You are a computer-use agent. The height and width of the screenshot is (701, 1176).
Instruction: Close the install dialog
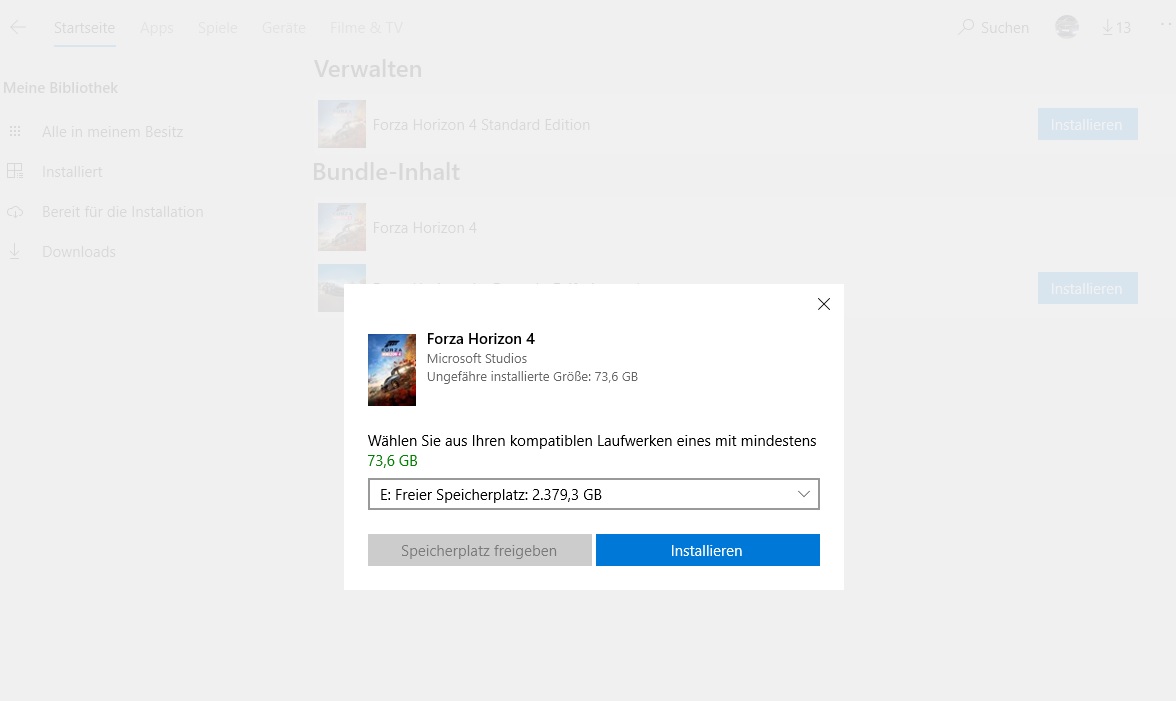[824, 304]
